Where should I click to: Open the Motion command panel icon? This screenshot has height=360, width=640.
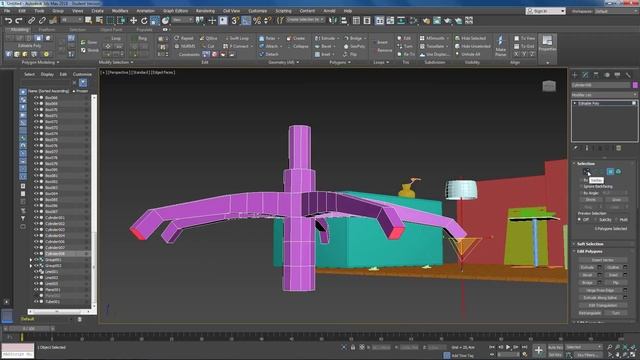click(x=607, y=75)
